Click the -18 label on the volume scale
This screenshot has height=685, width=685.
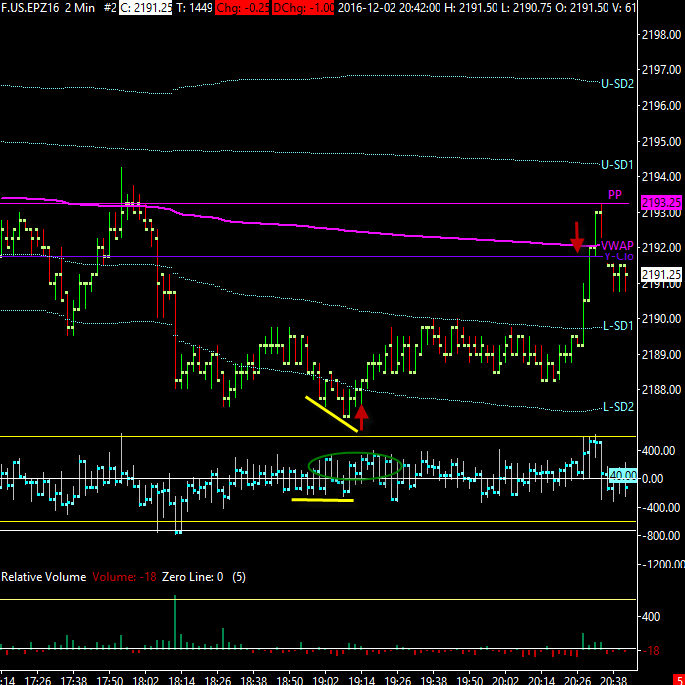click(651, 651)
